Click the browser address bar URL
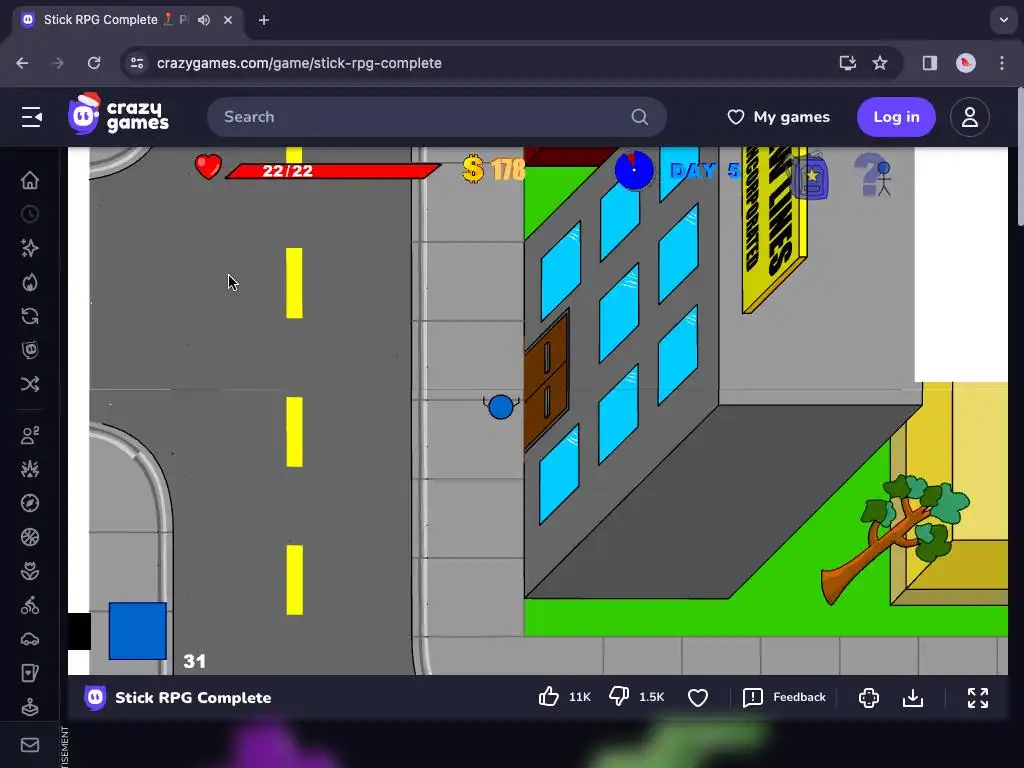 tap(299, 63)
